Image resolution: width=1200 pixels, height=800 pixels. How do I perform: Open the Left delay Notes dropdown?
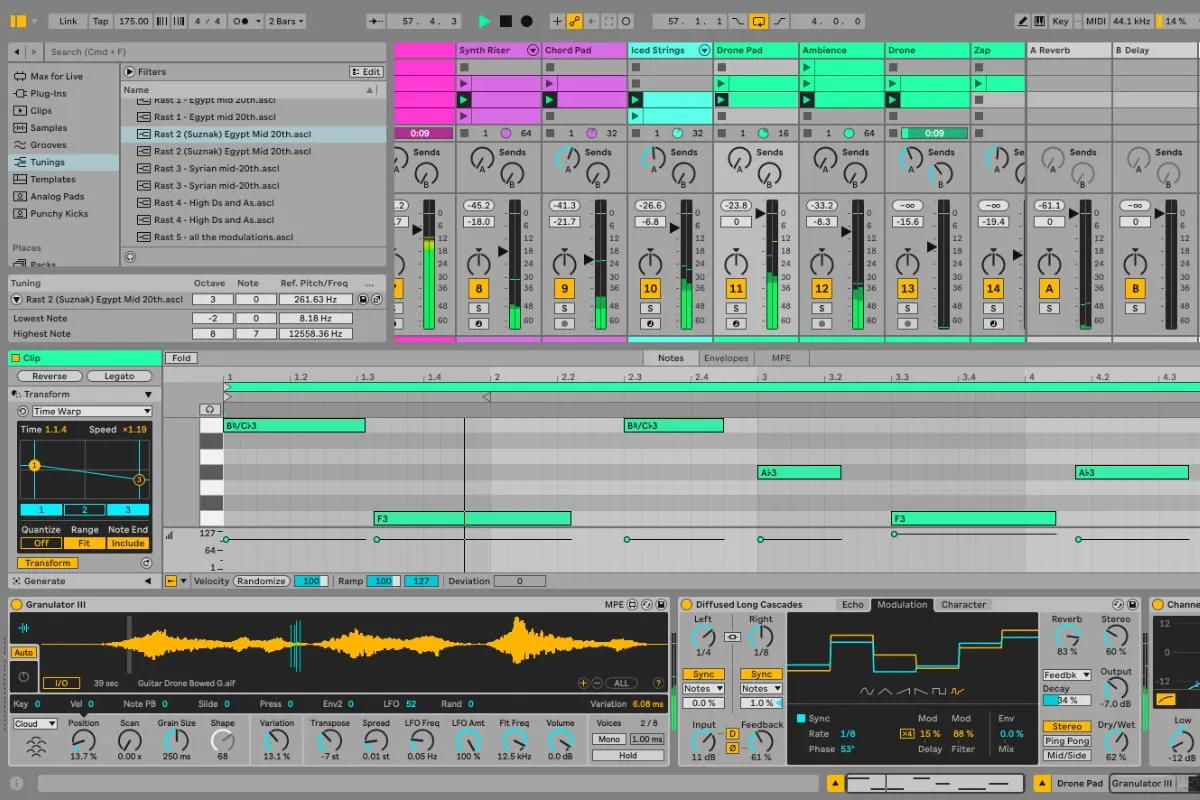click(x=703, y=688)
